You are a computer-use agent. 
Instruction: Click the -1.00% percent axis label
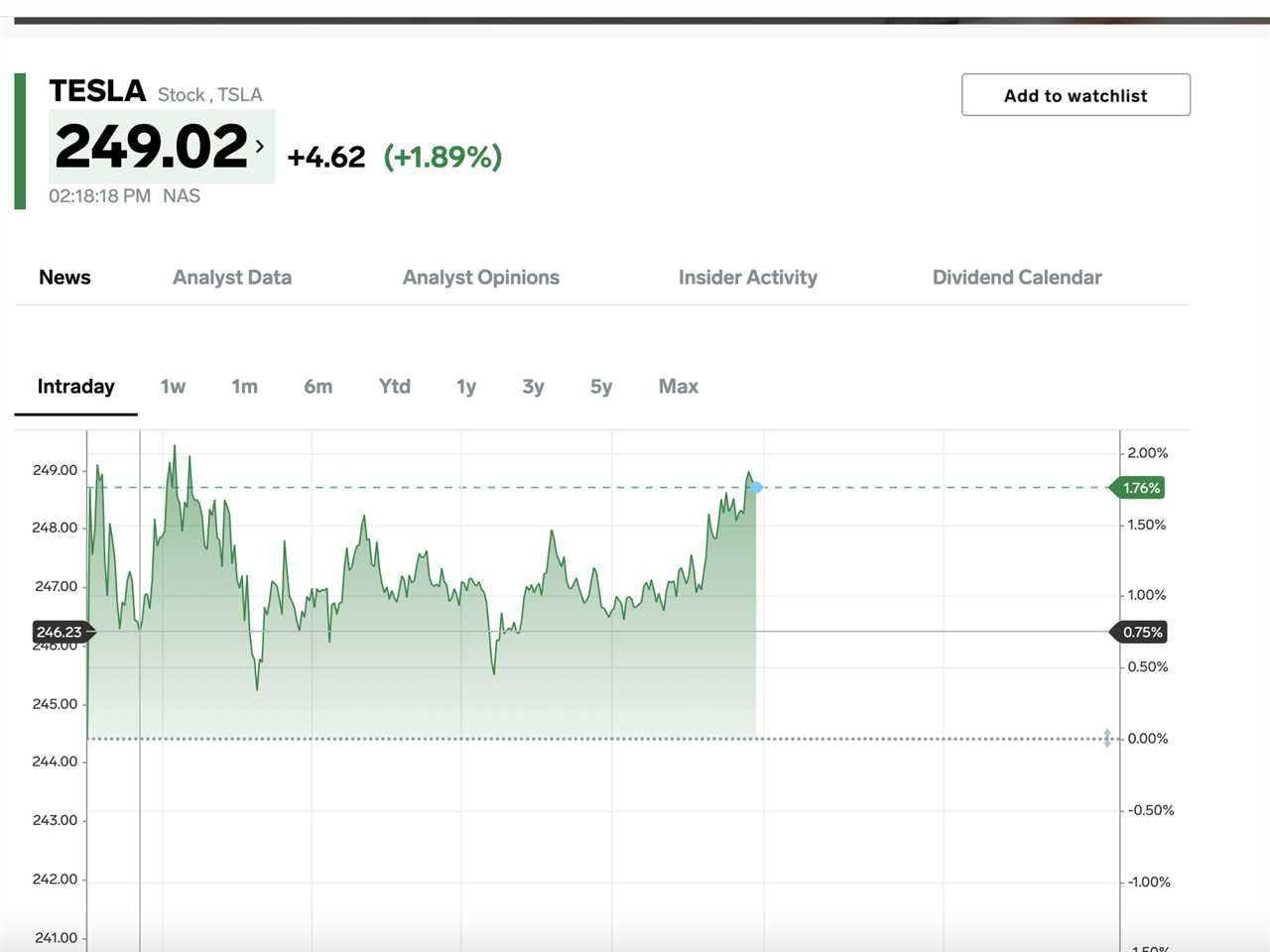tap(1149, 882)
